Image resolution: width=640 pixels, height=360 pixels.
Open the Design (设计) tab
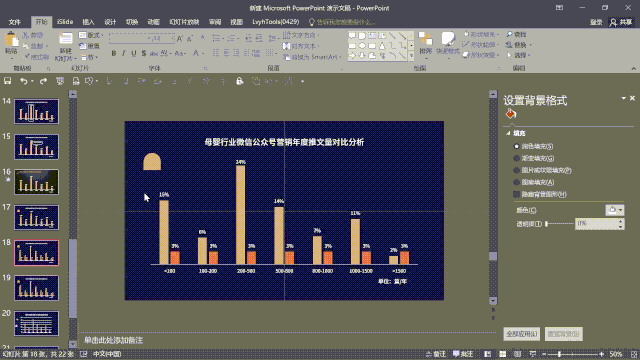[x=110, y=22]
